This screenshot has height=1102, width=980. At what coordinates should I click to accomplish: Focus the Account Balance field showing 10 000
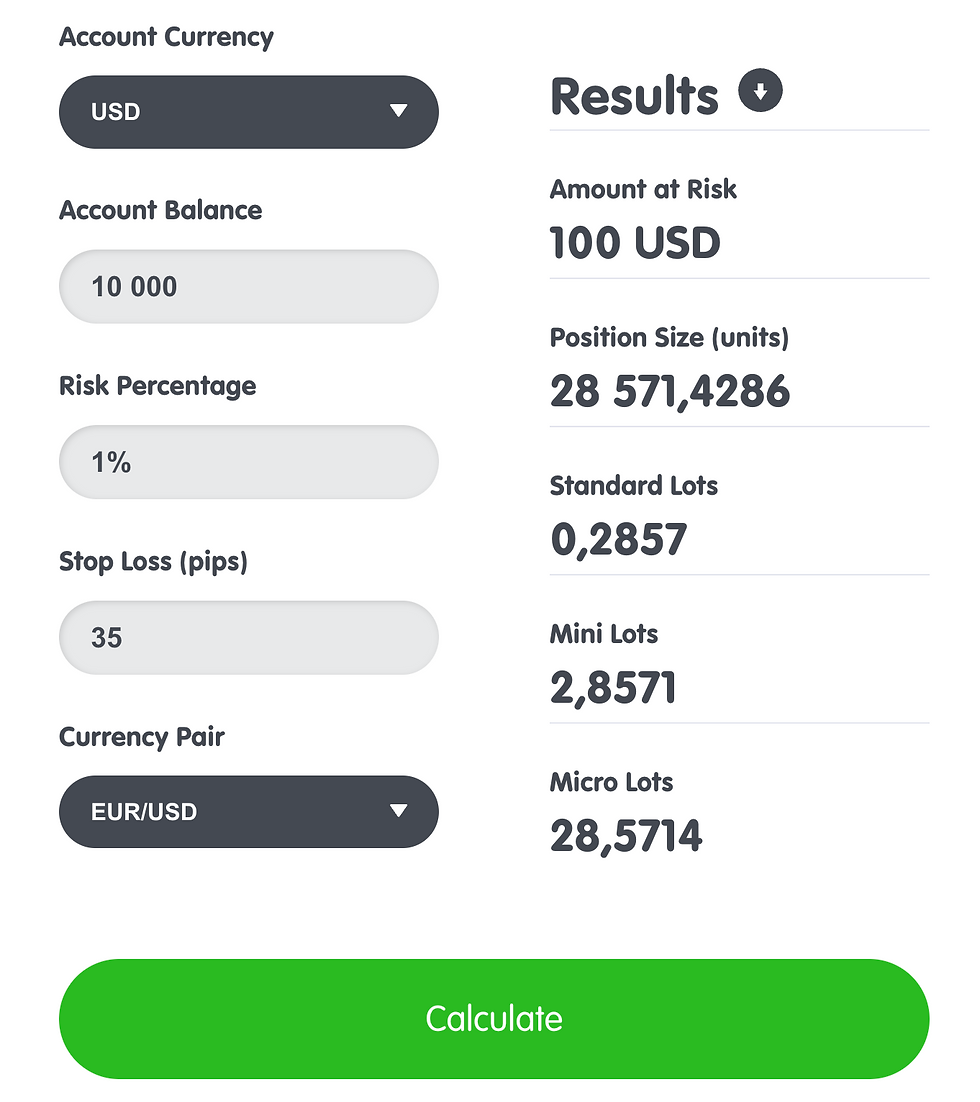click(x=248, y=287)
